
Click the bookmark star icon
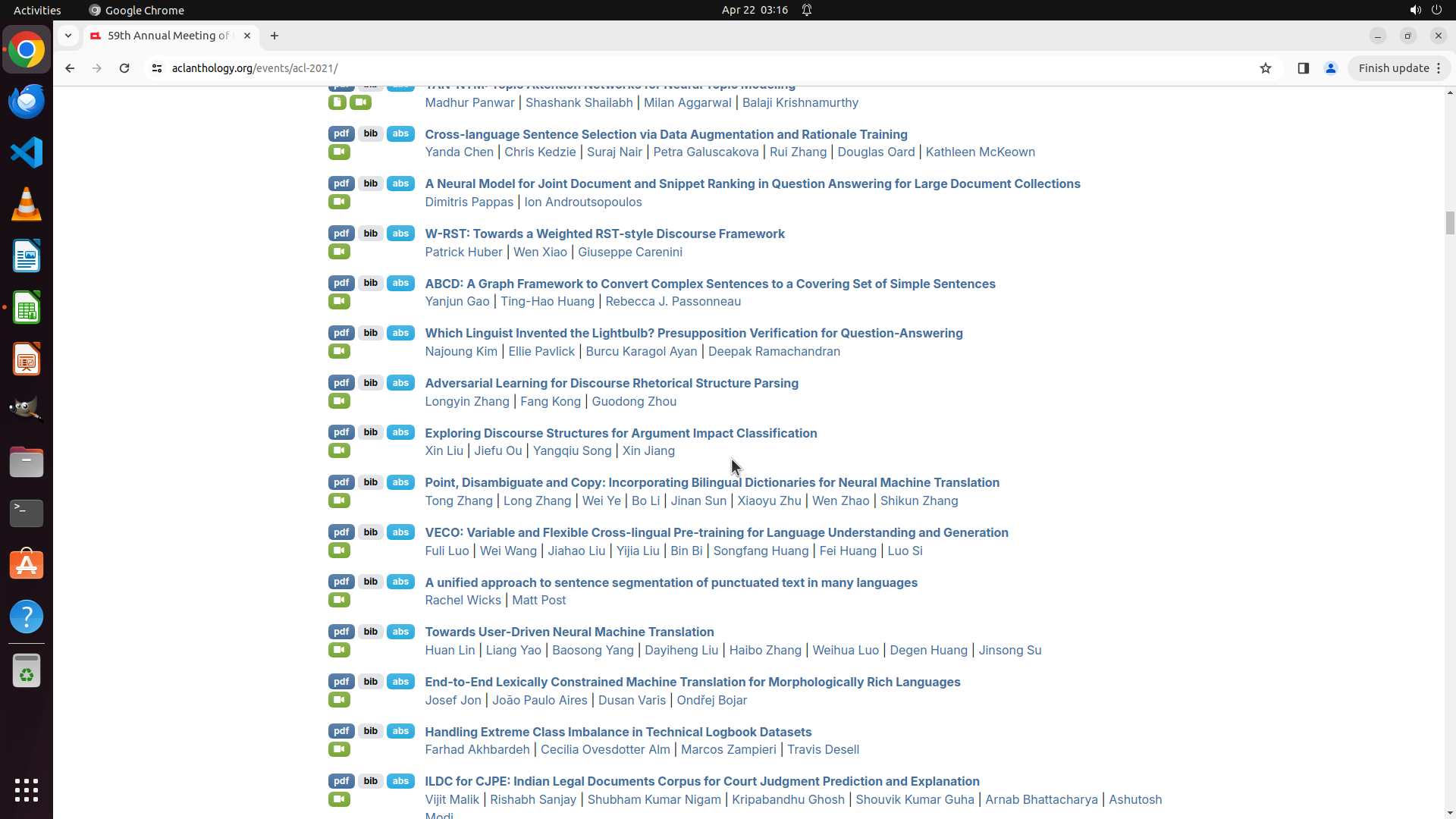coord(1265,68)
